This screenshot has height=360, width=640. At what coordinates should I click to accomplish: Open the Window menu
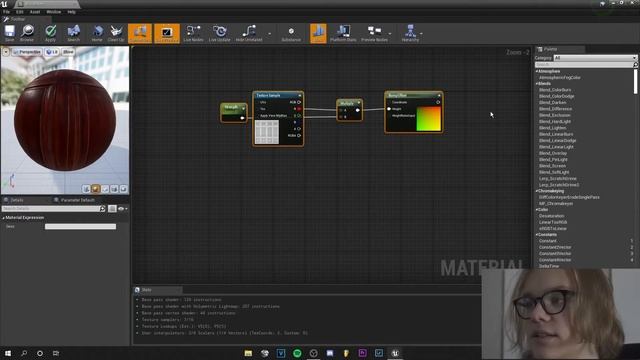pos(53,12)
